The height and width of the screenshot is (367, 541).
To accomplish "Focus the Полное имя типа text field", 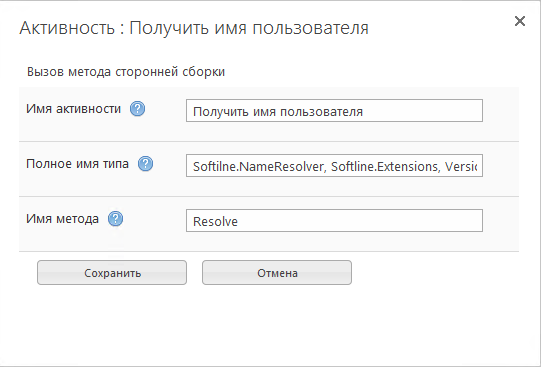I will pyautogui.click(x=334, y=166).
